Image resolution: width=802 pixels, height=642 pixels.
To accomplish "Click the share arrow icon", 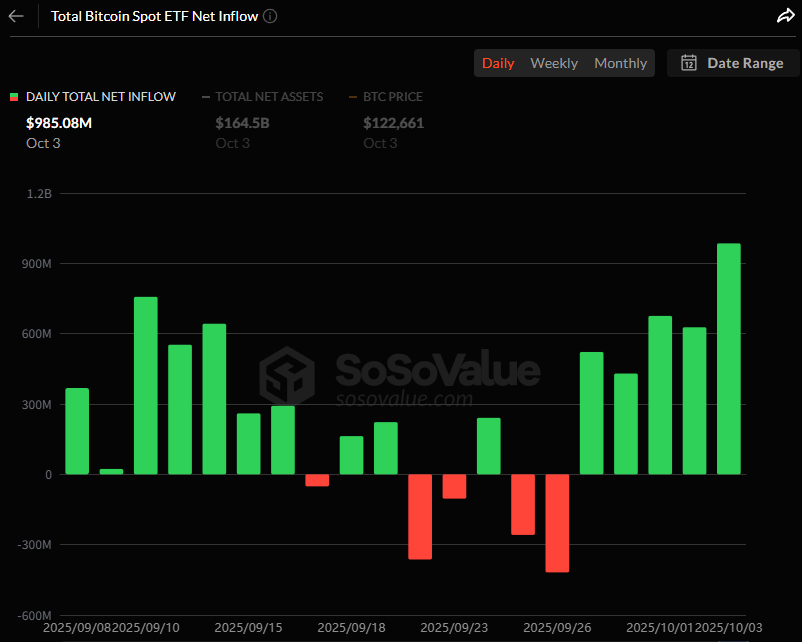I will point(784,16).
